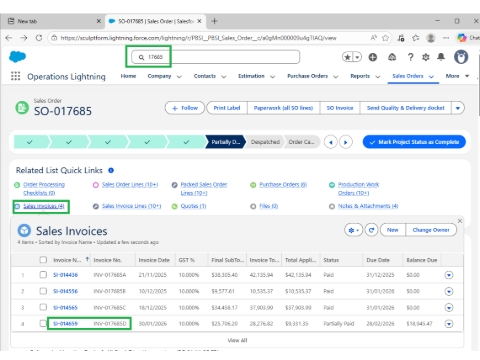
Task: Expand the Company nav menu chevron
Action: click(179, 77)
